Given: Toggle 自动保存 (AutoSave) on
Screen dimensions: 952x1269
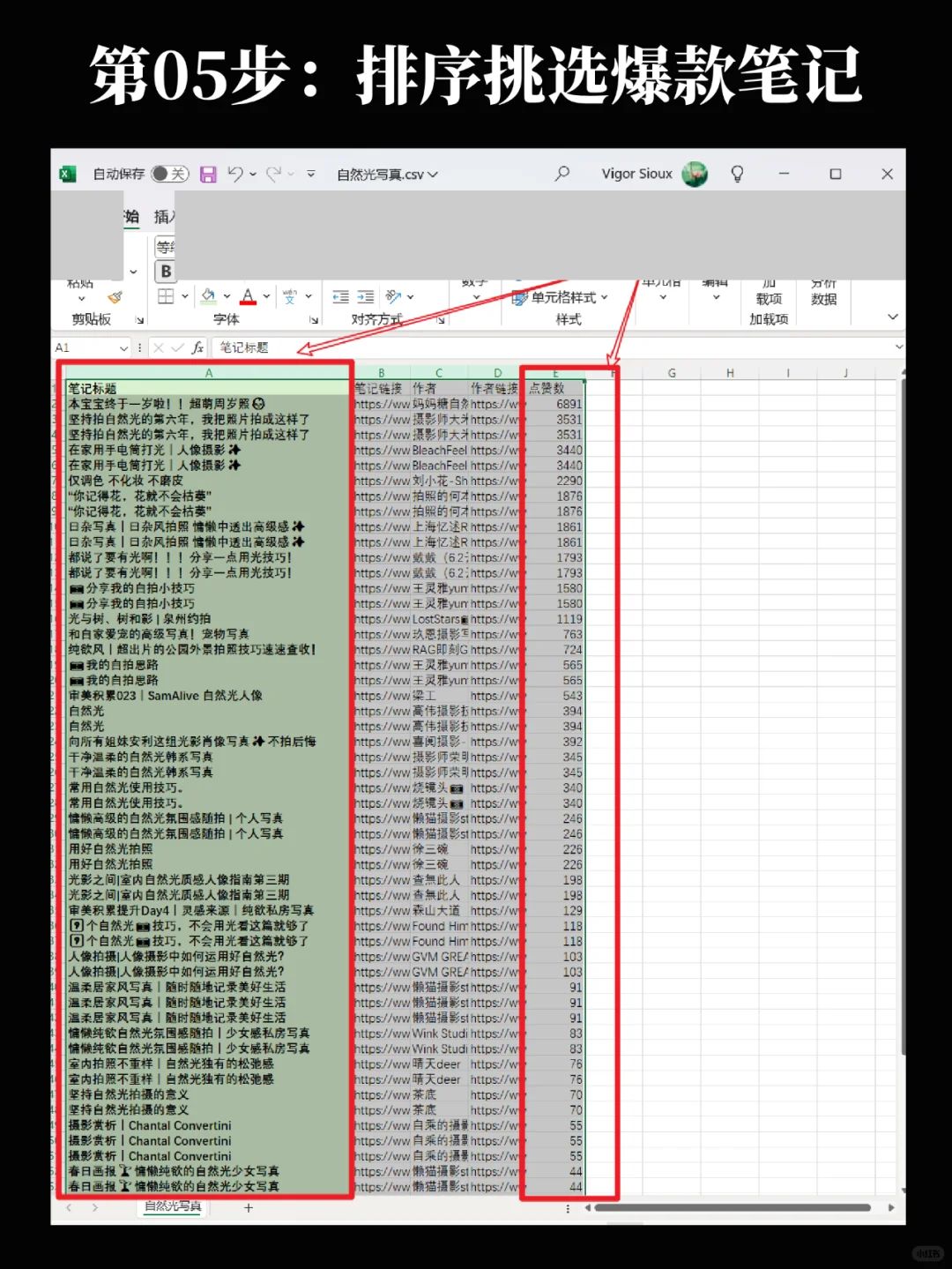Looking at the screenshot, I should pos(169,174).
